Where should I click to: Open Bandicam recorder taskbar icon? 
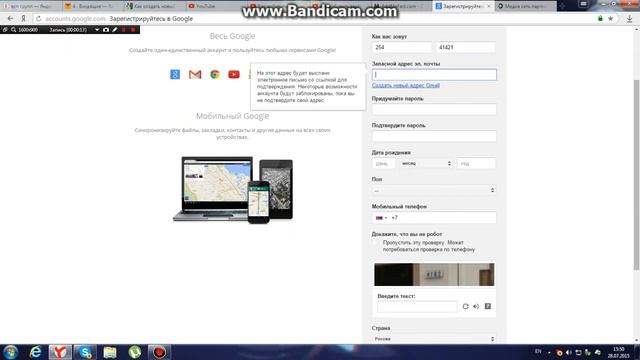tap(159, 352)
